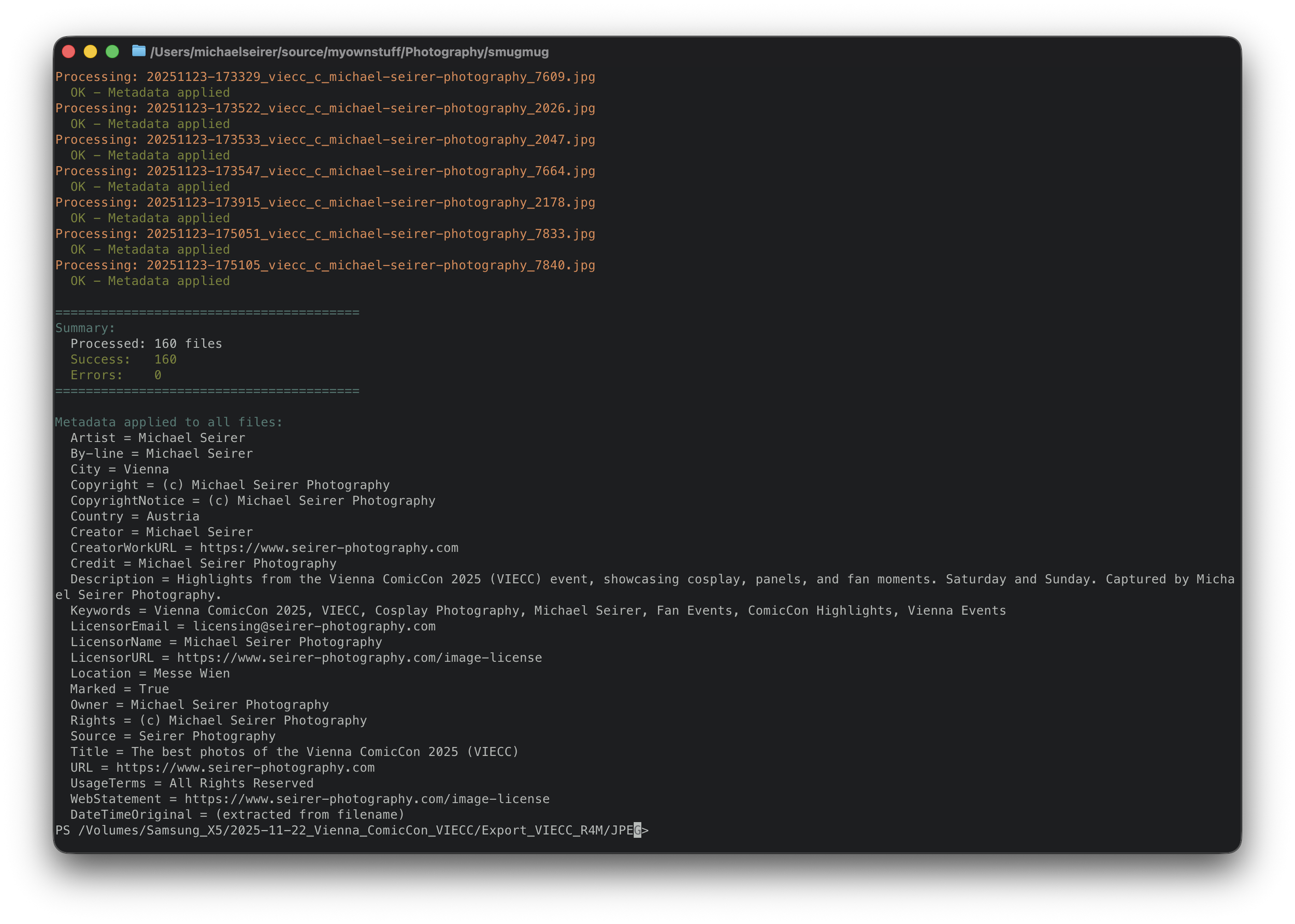Open the LicensorURL image-license link
The height and width of the screenshot is (924, 1295).
358,657
